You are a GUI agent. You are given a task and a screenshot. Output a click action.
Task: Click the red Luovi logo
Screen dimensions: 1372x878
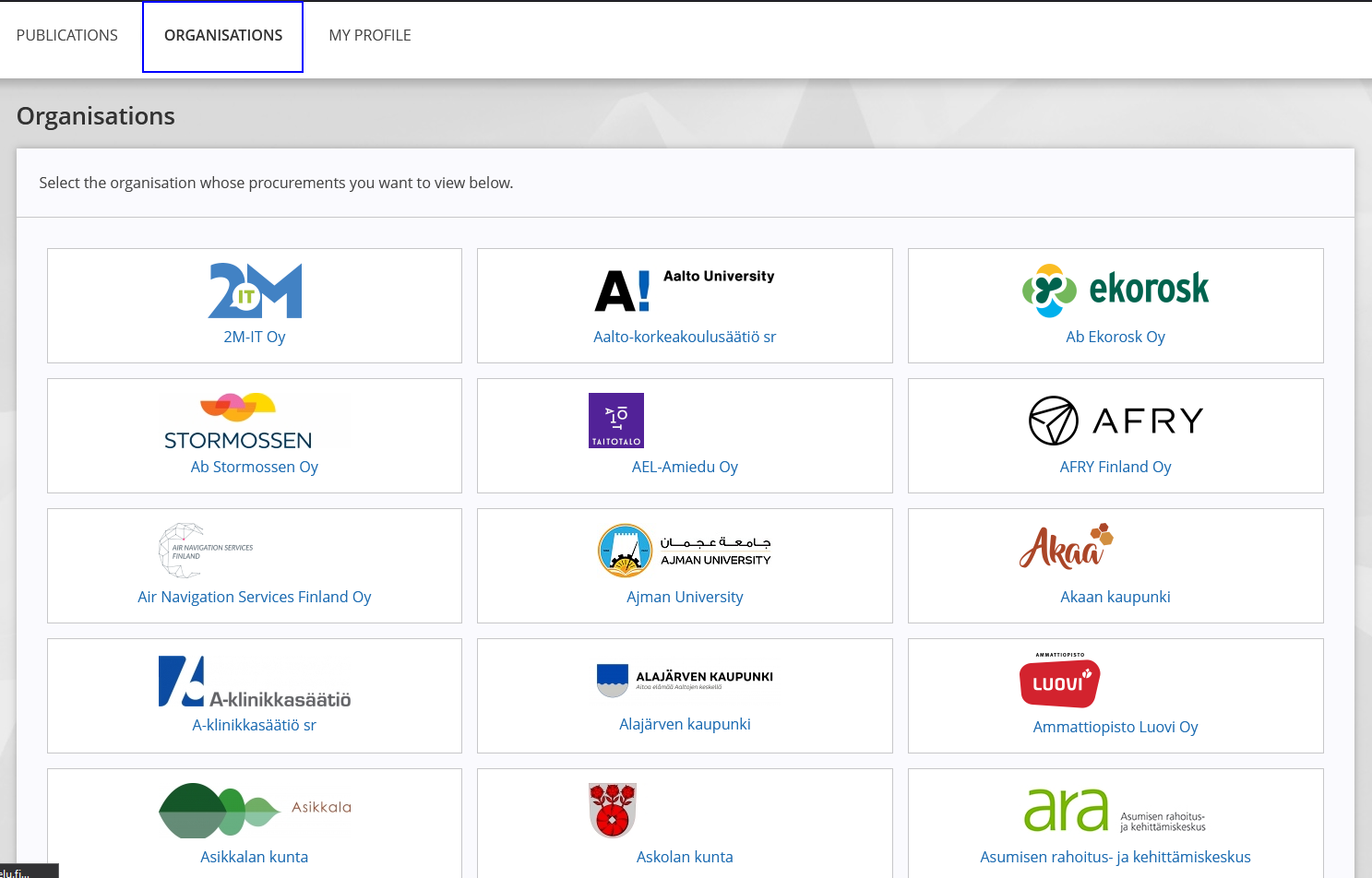tap(1059, 681)
